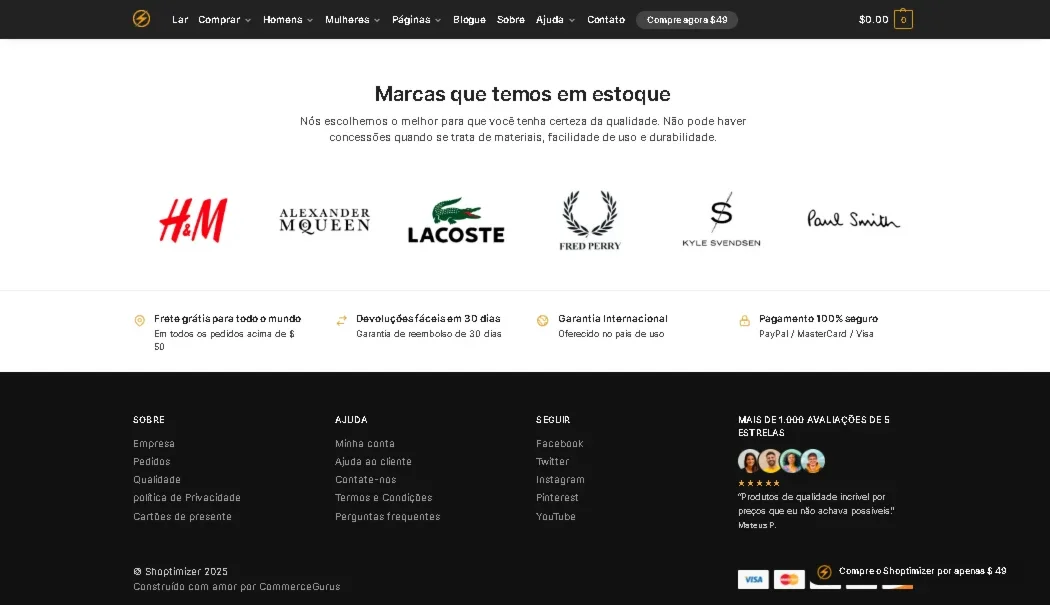Open the Contate-nos footer link
This screenshot has height=605, width=1050.
coord(366,480)
